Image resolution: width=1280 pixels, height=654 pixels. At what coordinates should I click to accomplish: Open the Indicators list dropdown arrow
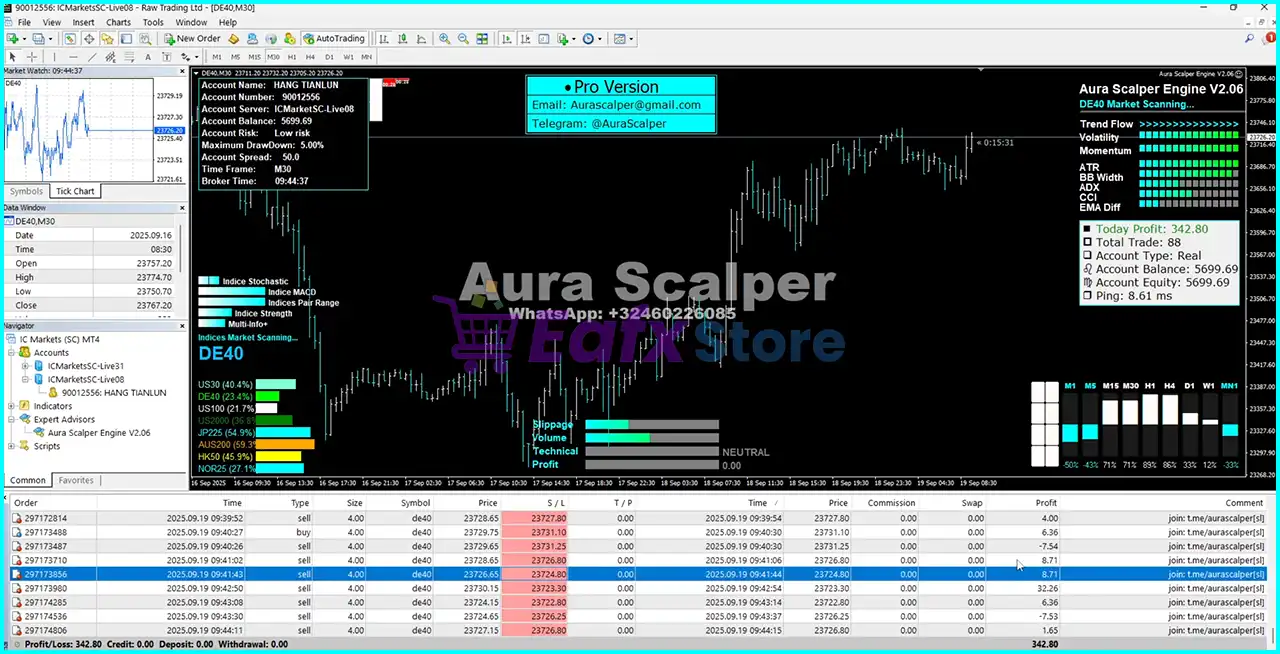pos(574,39)
